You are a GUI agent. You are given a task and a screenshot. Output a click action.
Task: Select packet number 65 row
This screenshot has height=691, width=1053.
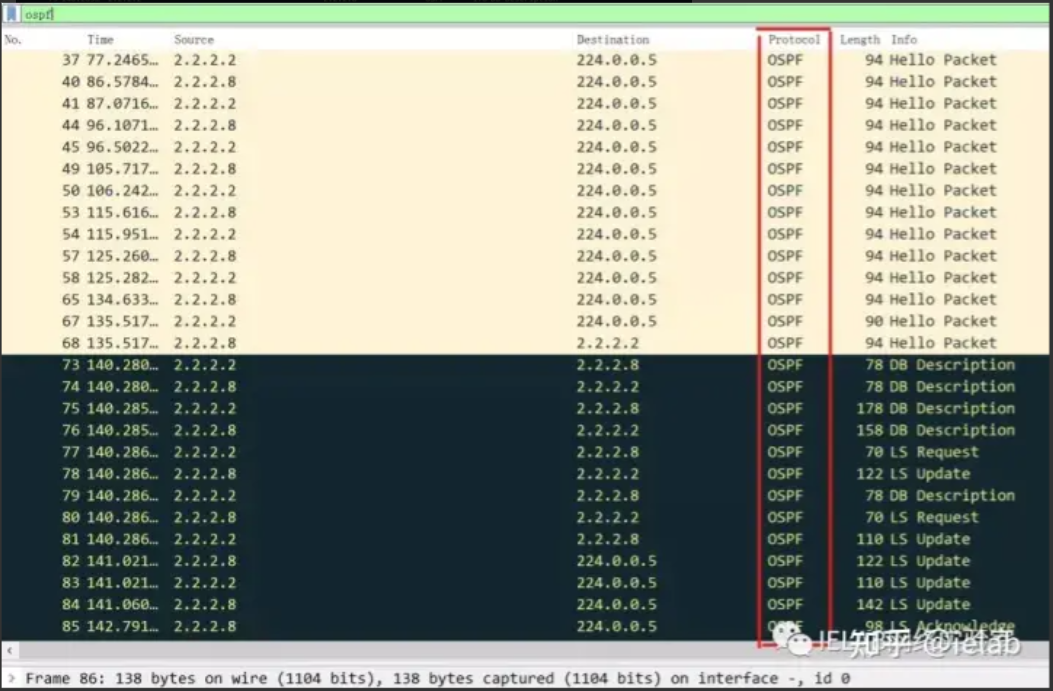(525, 300)
